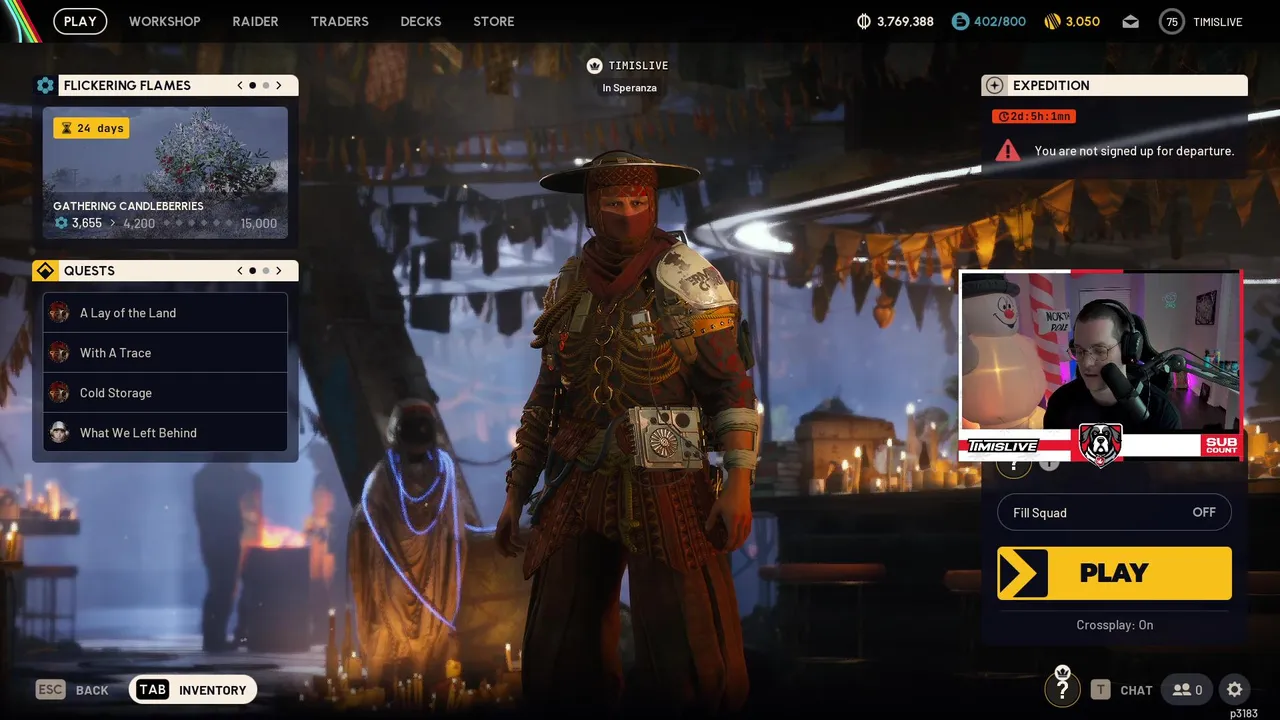Image resolution: width=1280 pixels, height=720 pixels.
Task: Click the Quests diamond icon
Action: point(45,270)
